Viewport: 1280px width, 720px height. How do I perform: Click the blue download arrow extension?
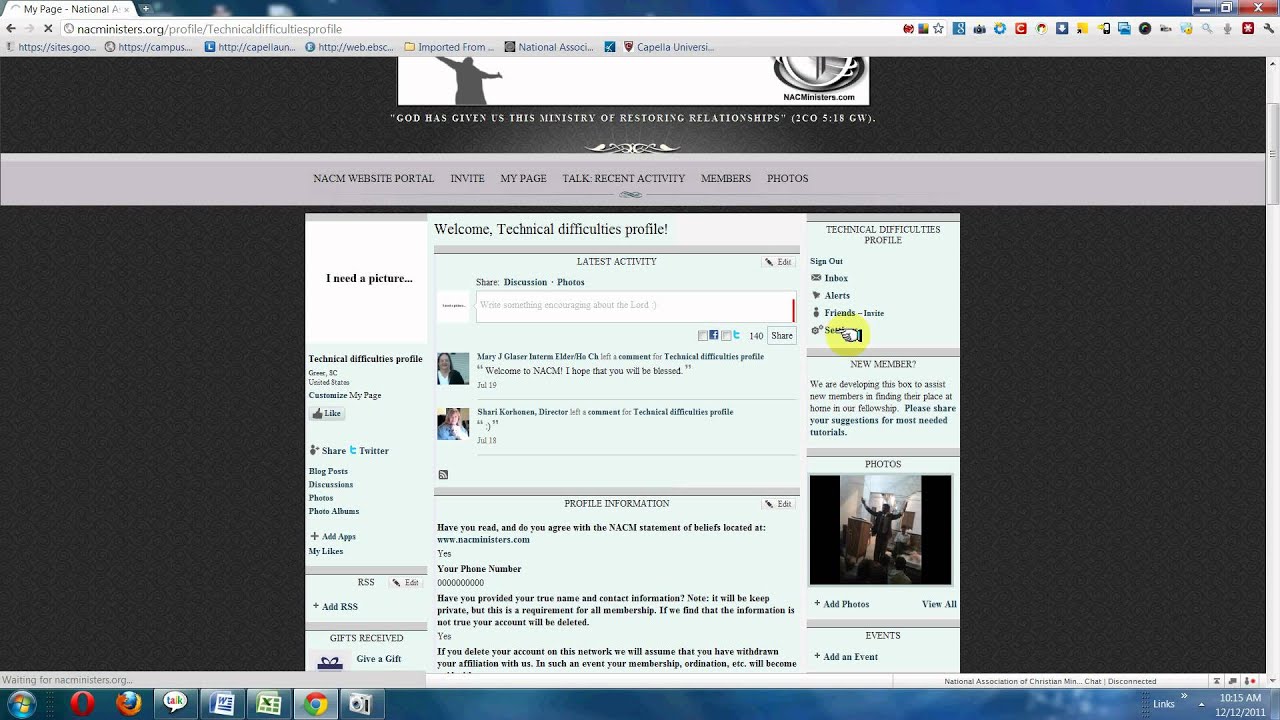[1062, 29]
